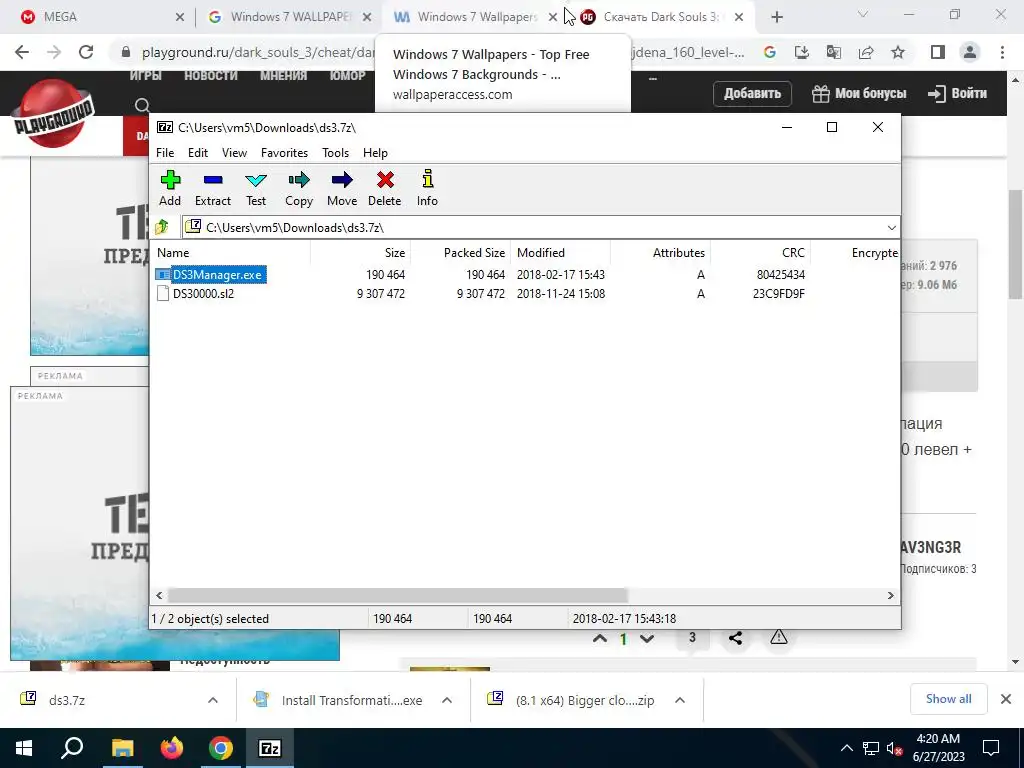Extract the selected archive file
The width and height of the screenshot is (1024, 768).
213,189
